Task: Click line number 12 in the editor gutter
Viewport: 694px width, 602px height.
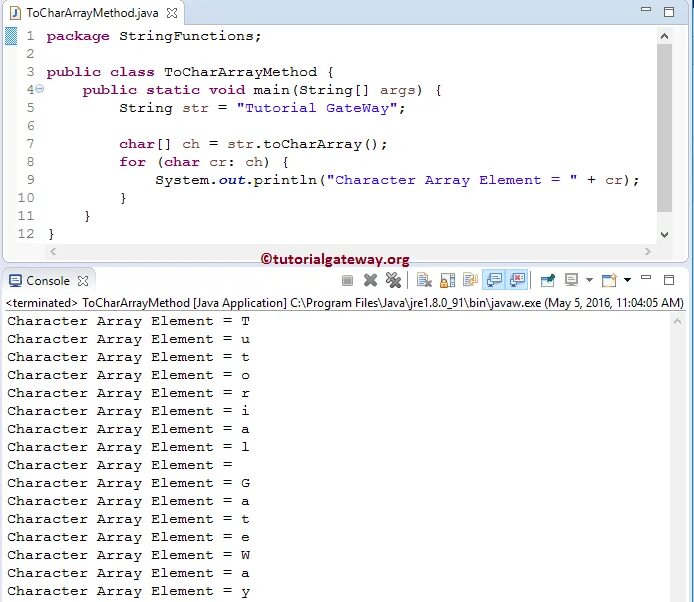Action: click(x=26, y=233)
